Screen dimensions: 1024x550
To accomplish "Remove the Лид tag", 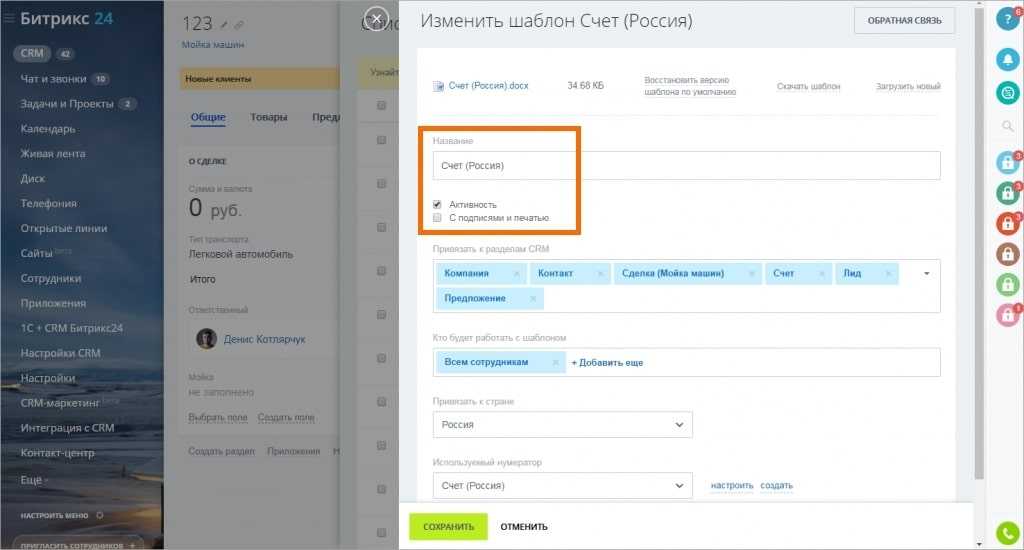I will [887, 273].
